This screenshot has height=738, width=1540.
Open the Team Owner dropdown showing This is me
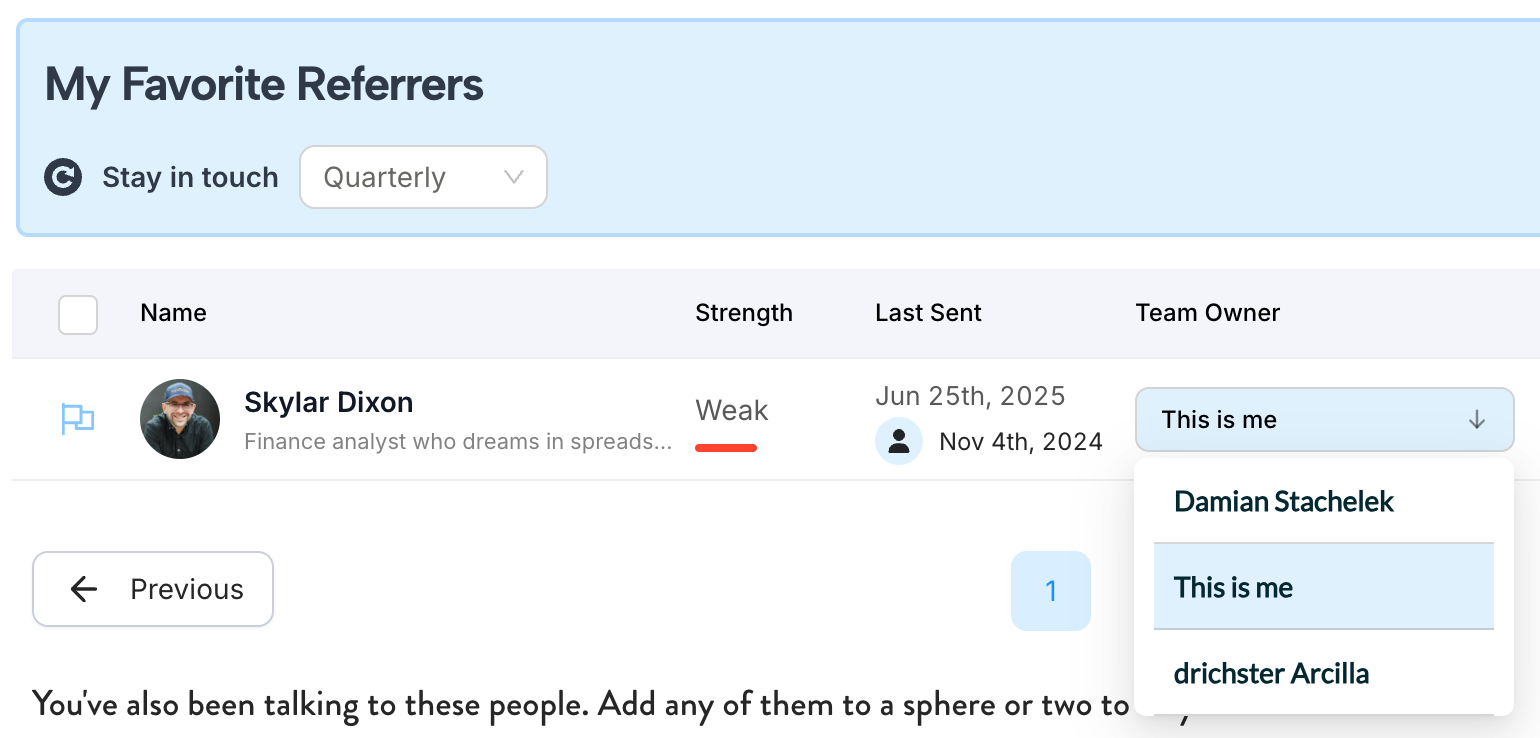[x=1324, y=420]
